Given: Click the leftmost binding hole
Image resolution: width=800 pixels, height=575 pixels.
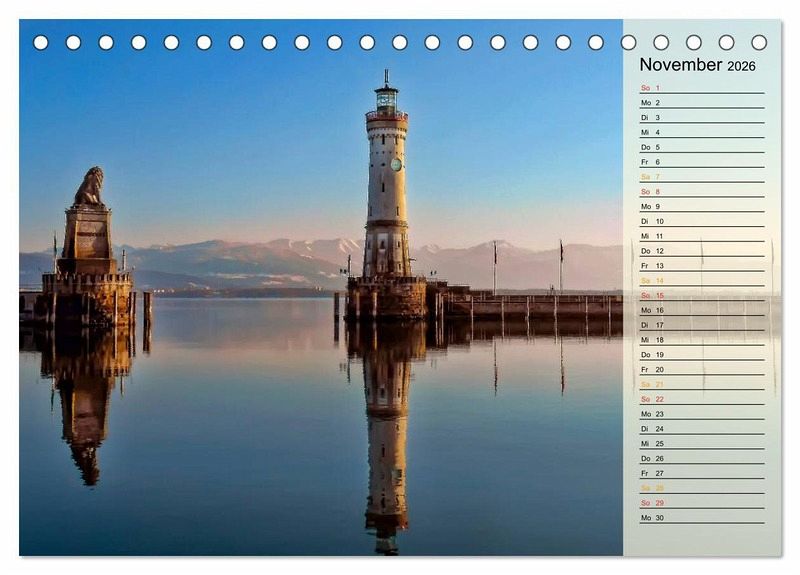Looking at the screenshot, I should click(x=41, y=42).
